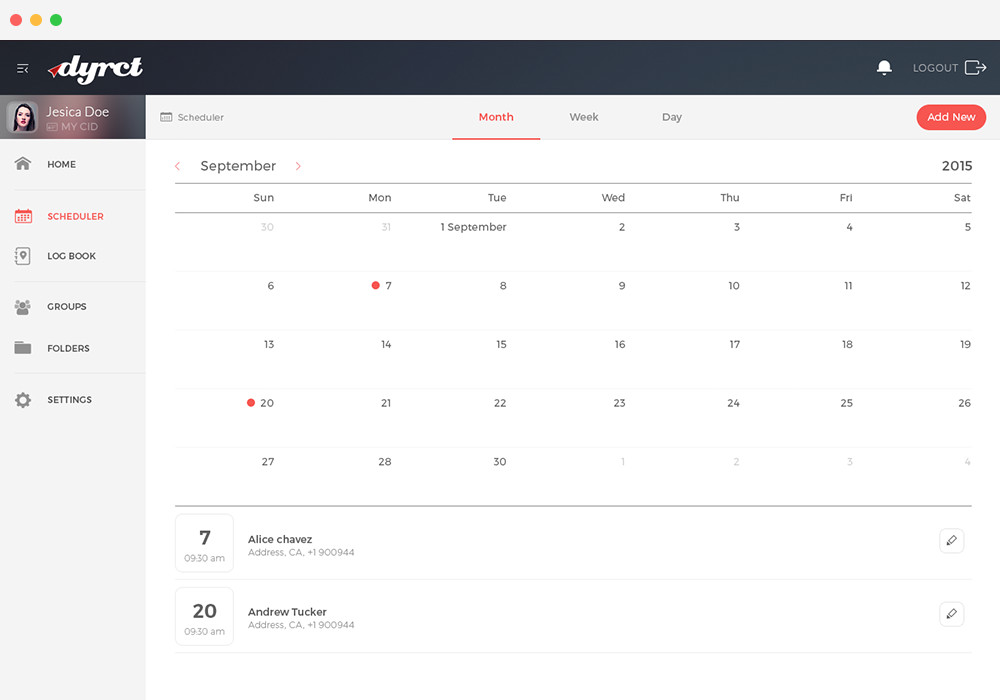Click the 20 09:30 am date badge
Image resolution: width=1000 pixels, height=700 pixels.
click(204, 616)
